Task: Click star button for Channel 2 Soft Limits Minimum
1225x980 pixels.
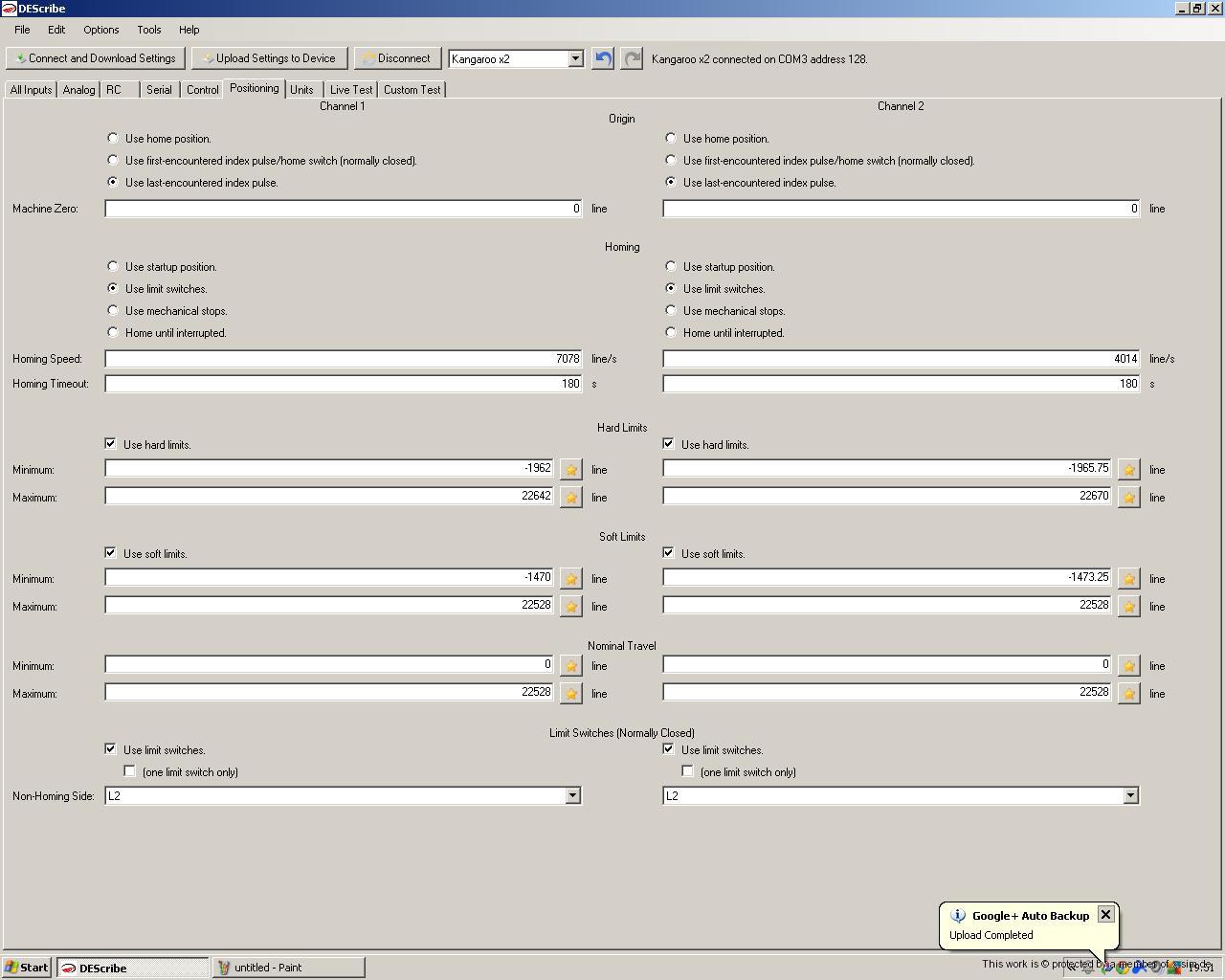Action: [x=1129, y=579]
